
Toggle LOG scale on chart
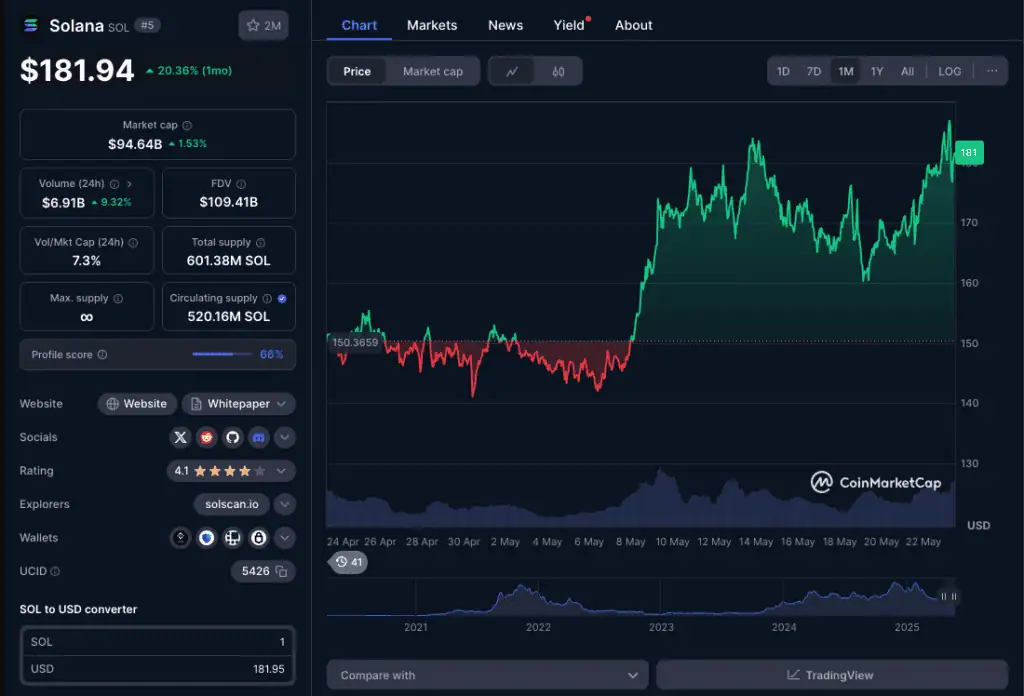950,71
